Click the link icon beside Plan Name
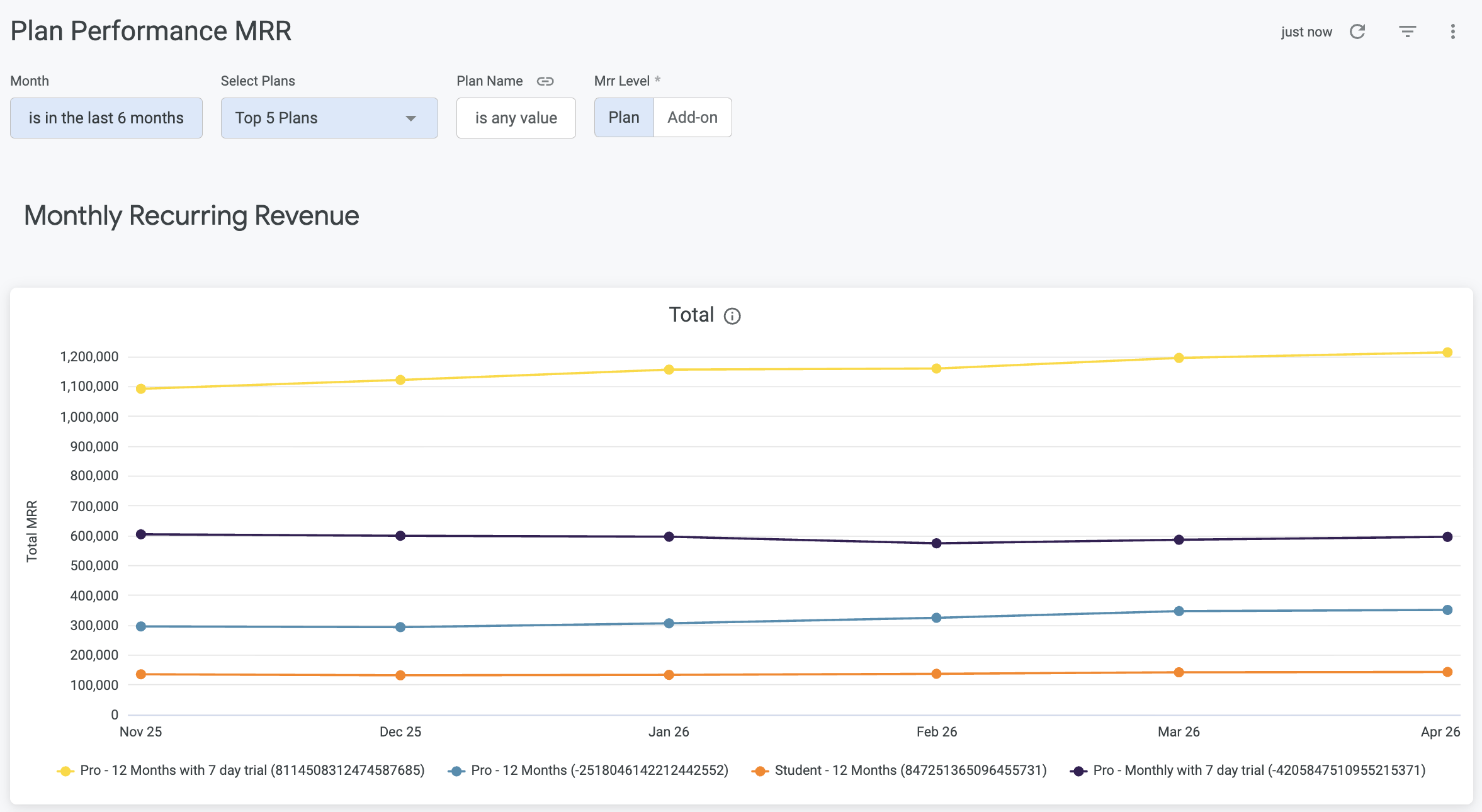This screenshot has height=812, width=1482. click(545, 81)
